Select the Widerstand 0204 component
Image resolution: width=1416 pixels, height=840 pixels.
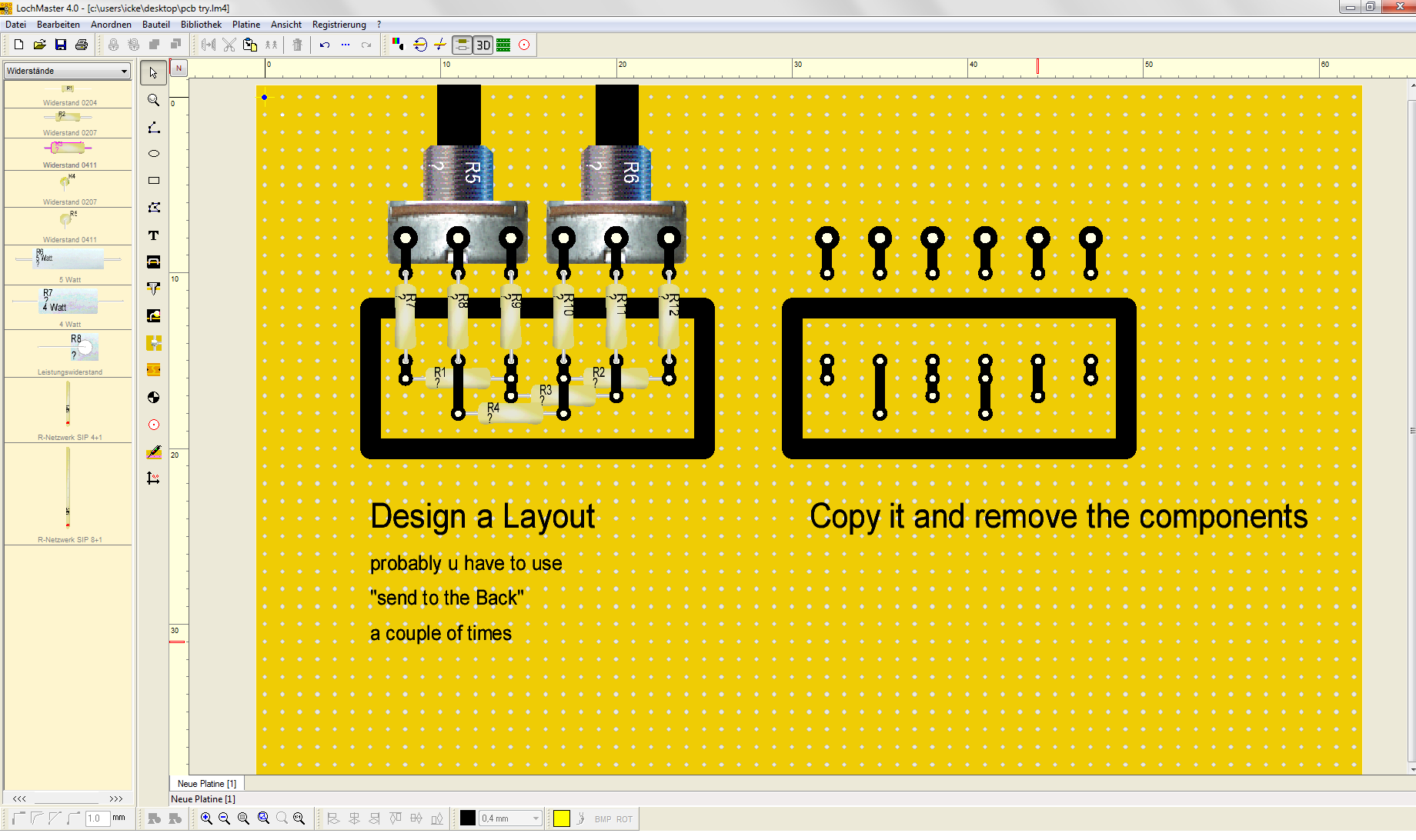point(69,95)
